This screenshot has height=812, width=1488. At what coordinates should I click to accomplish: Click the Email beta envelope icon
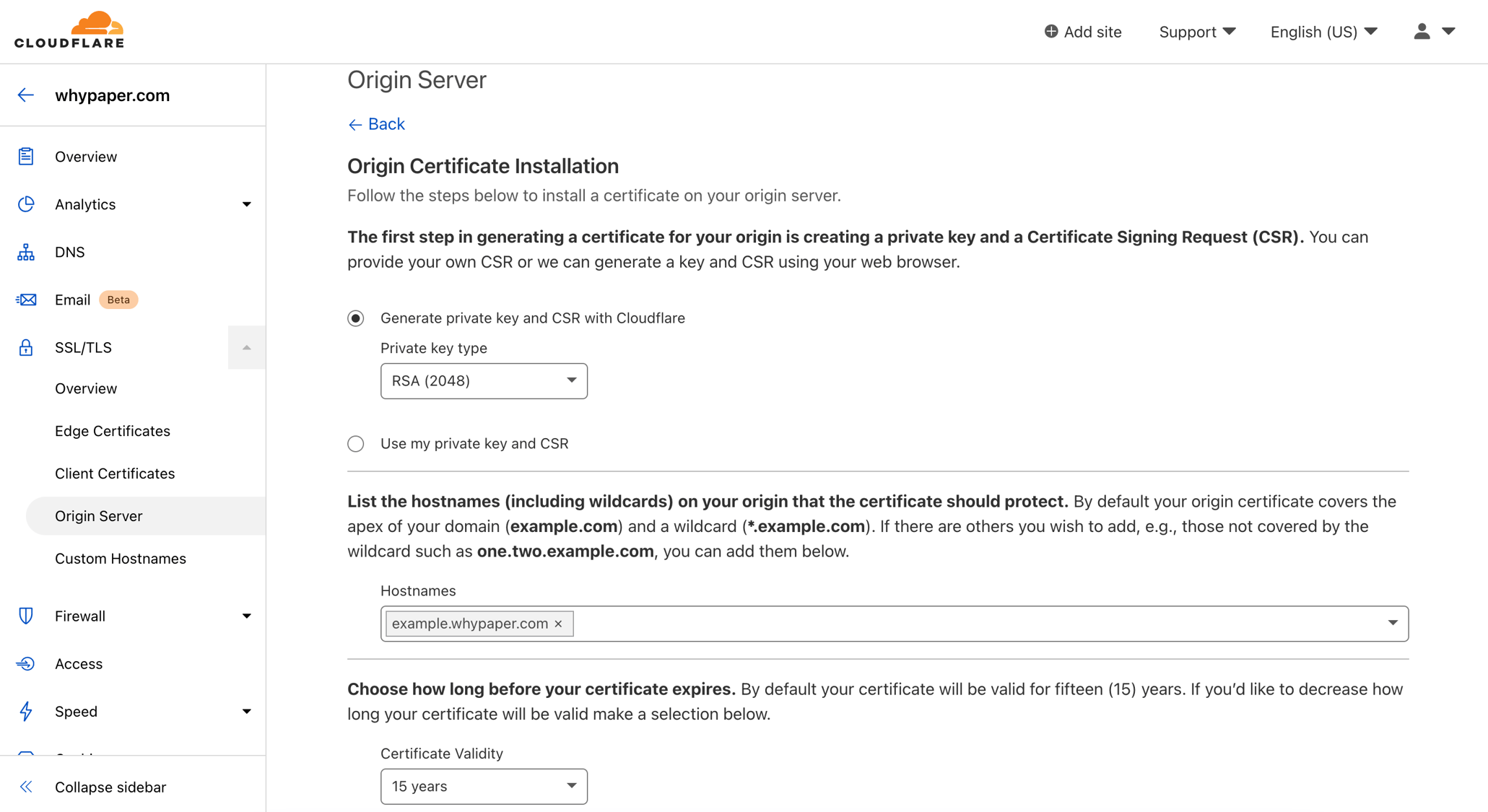pos(26,299)
